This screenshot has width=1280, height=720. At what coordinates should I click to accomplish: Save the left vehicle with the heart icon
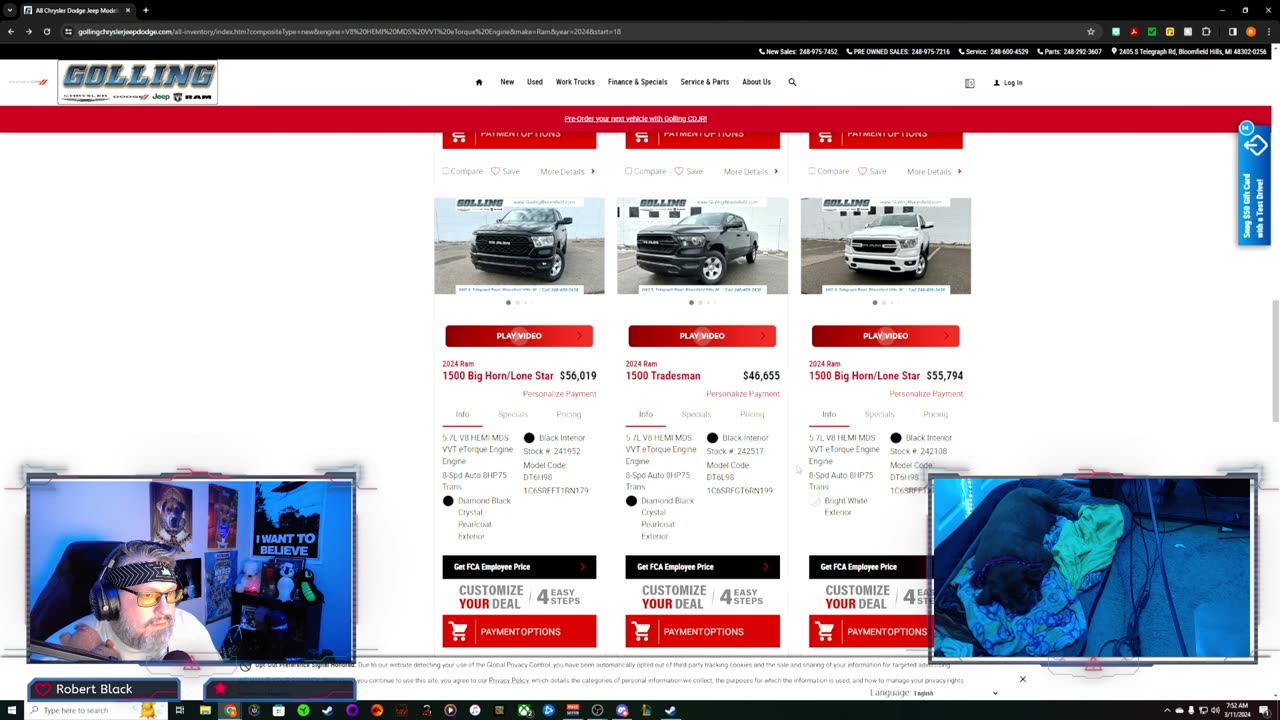pos(495,171)
